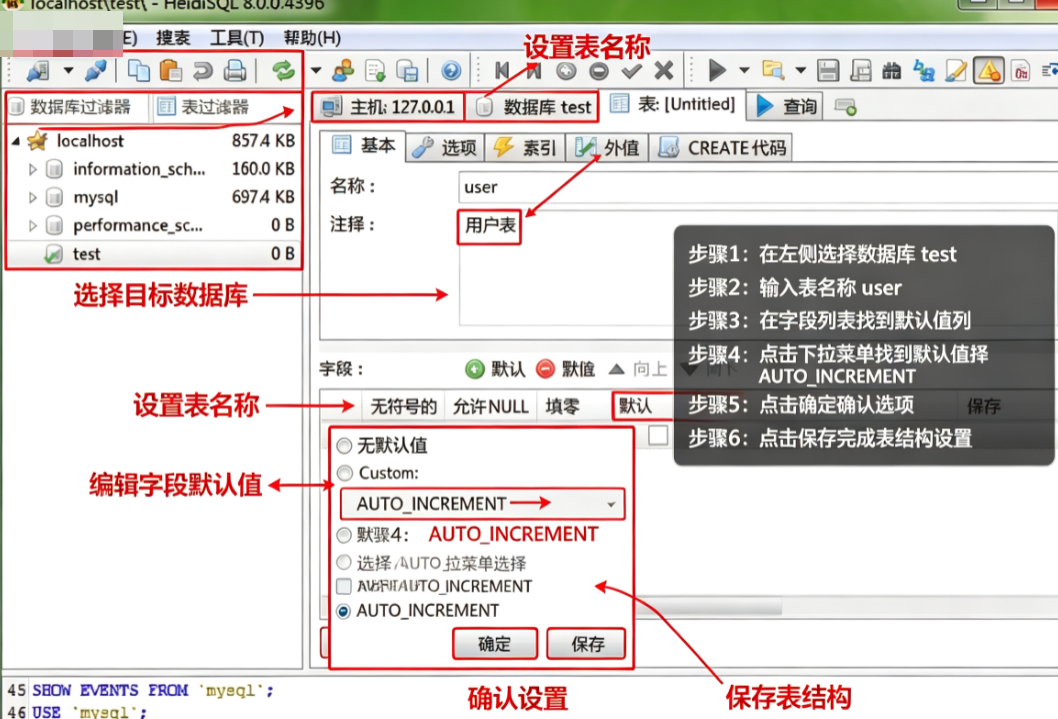This screenshot has height=719, width=1058.
Task: Tick the checkbox in the 默认 column row
Action: point(658,435)
